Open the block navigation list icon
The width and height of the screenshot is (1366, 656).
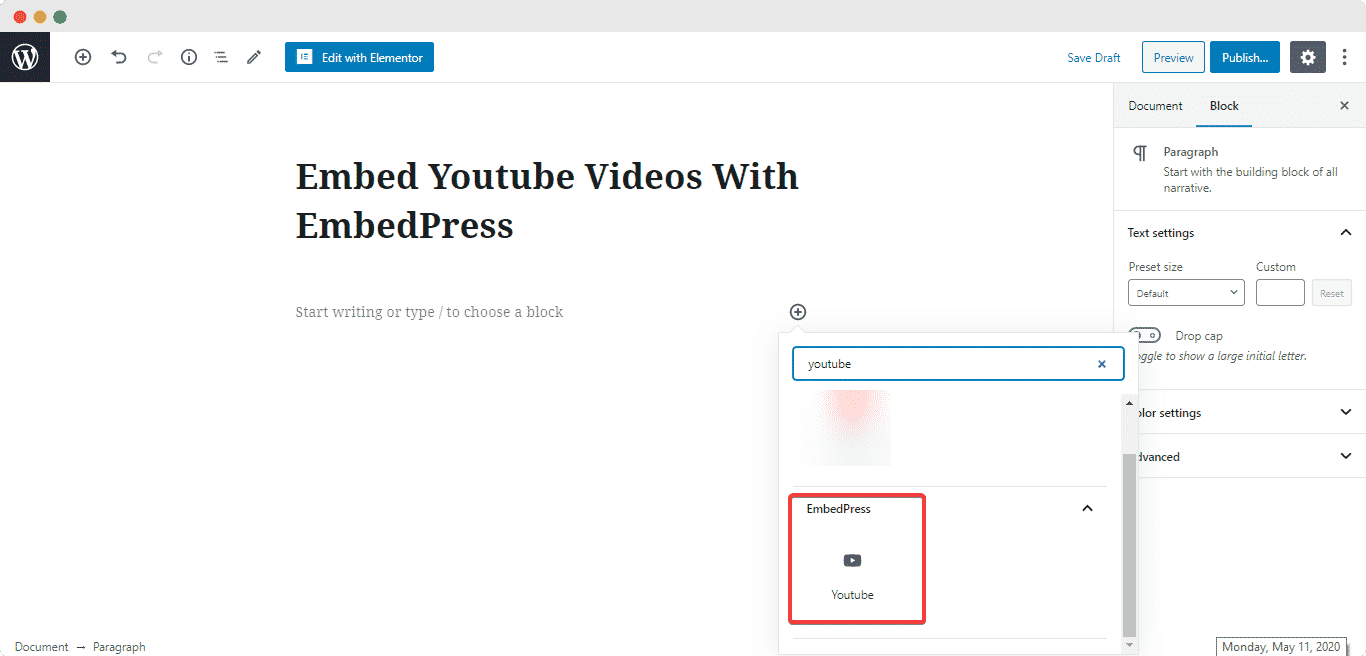(x=221, y=57)
